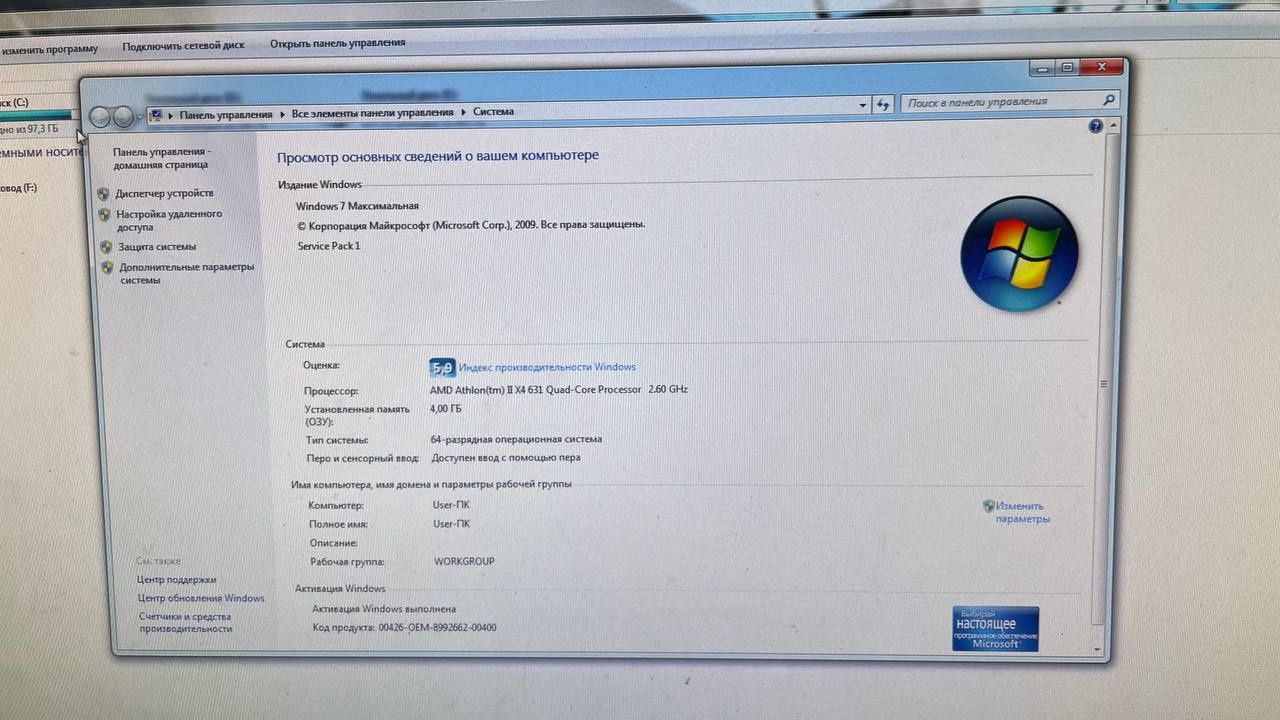The height and width of the screenshot is (720, 1280).
Task: Expand the arrow after Панель управления breadcrumb
Action: pyautogui.click(x=282, y=114)
